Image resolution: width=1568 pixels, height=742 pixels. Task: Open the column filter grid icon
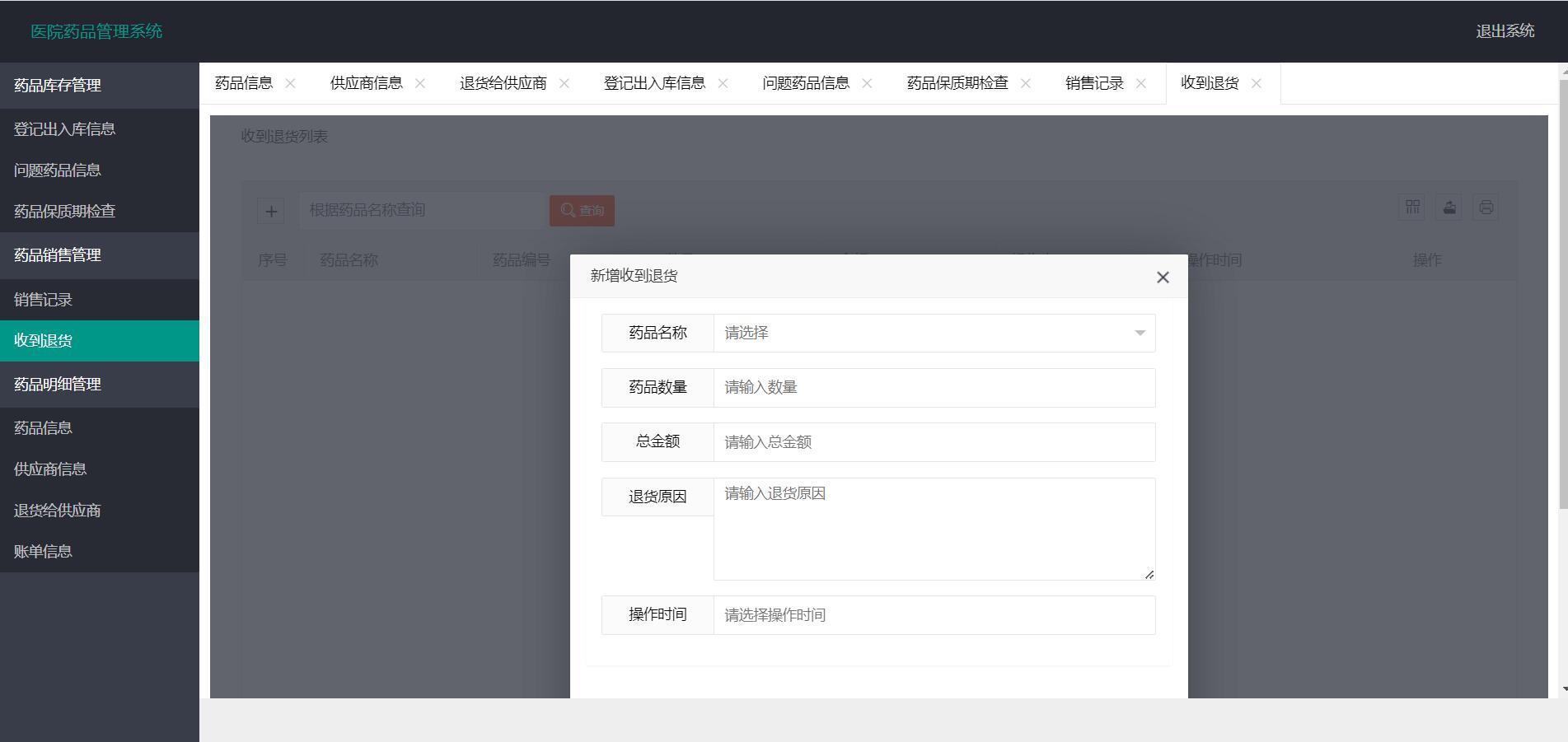pyautogui.click(x=1412, y=208)
